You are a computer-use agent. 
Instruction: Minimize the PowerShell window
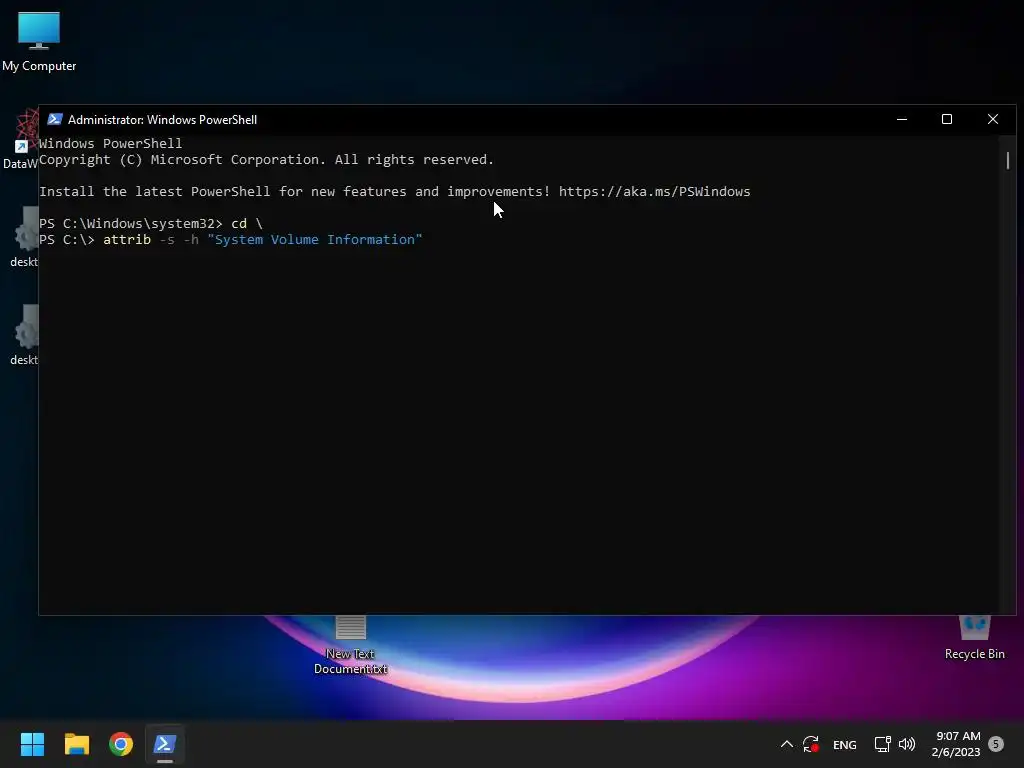tap(902, 120)
